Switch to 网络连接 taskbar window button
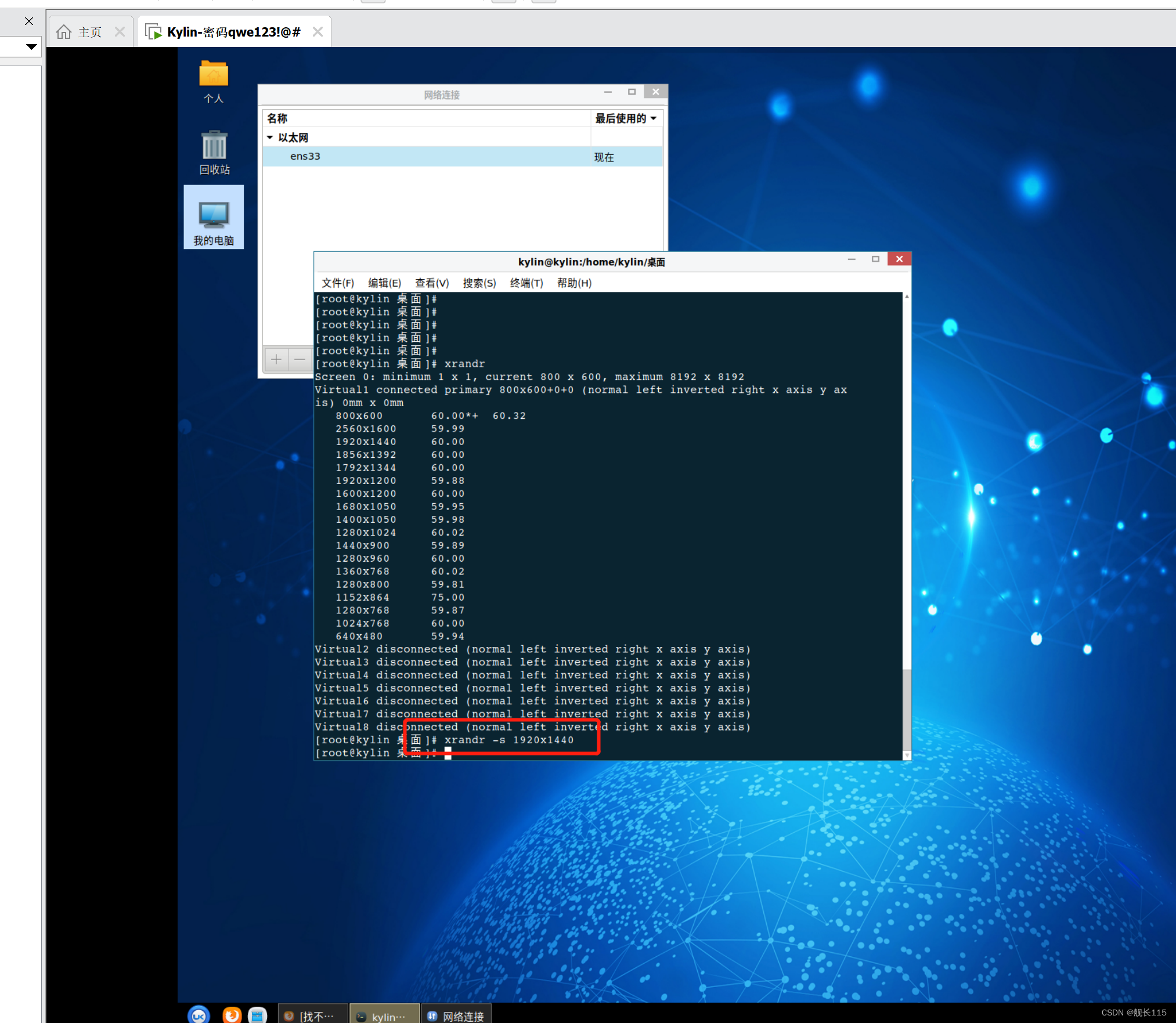Image resolution: width=1176 pixels, height=1023 pixels. coord(456,1015)
